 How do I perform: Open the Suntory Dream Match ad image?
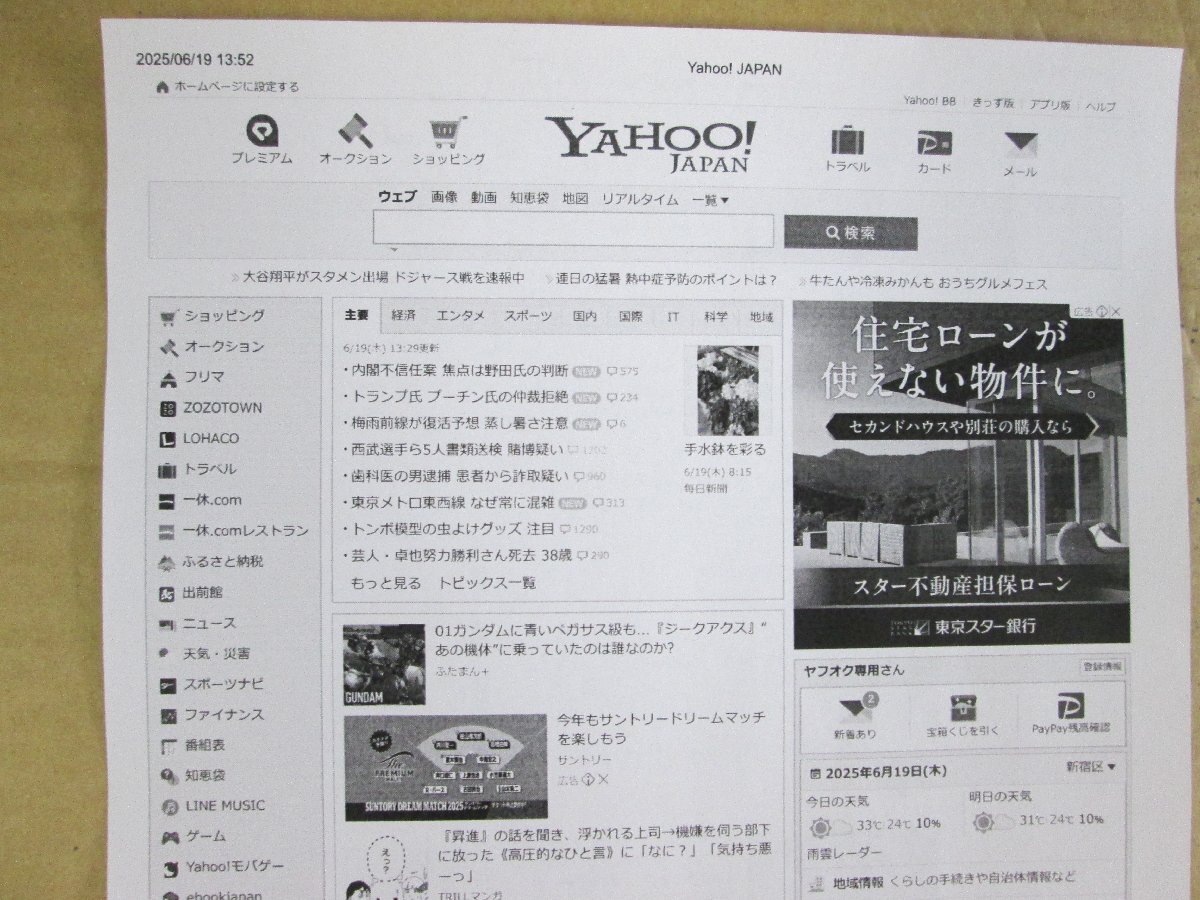(x=446, y=767)
